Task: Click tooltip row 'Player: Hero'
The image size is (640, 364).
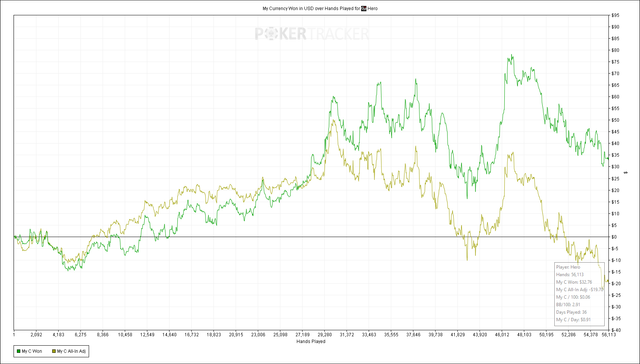Action: coord(568,267)
